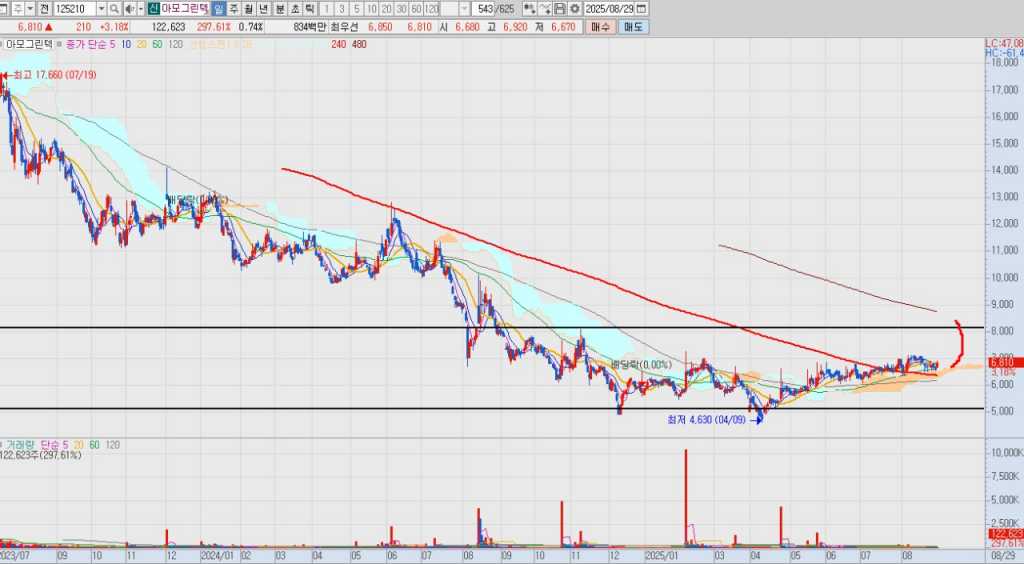This screenshot has width=1024, height=564.
Task: Click the date field showing 2025/08/29
Action: pos(608,9)
